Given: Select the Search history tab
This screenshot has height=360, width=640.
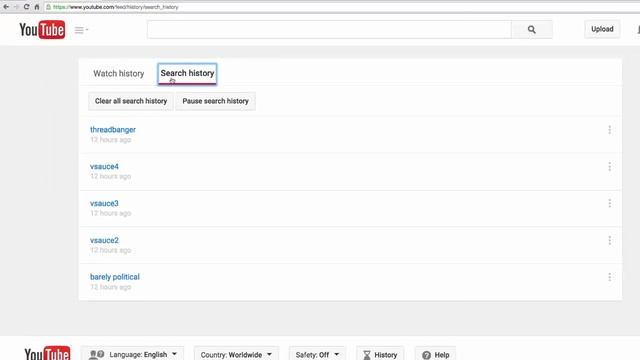Looking at the screenshot, I should pos(187,73).
